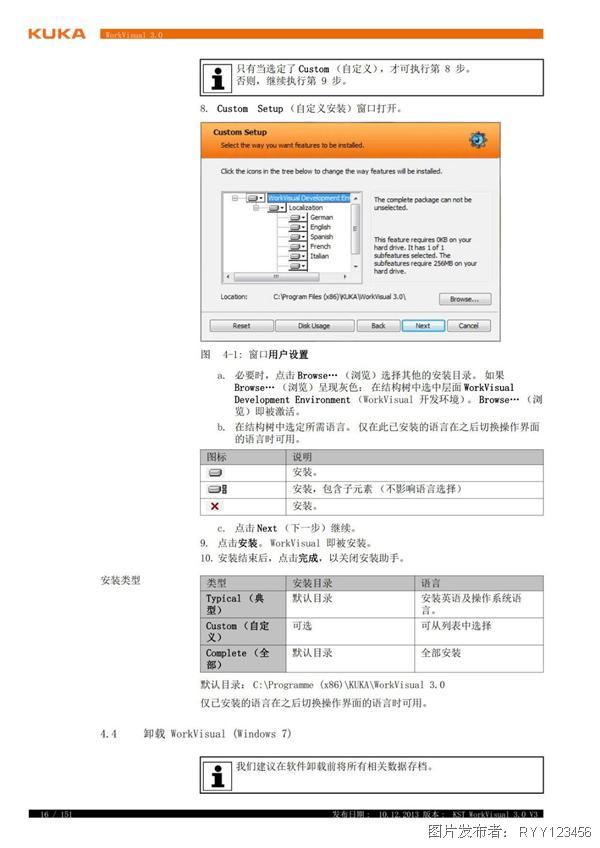600x848 pixels.
Task: Select the Italian language entry
Action: click(x=319, y=256)
